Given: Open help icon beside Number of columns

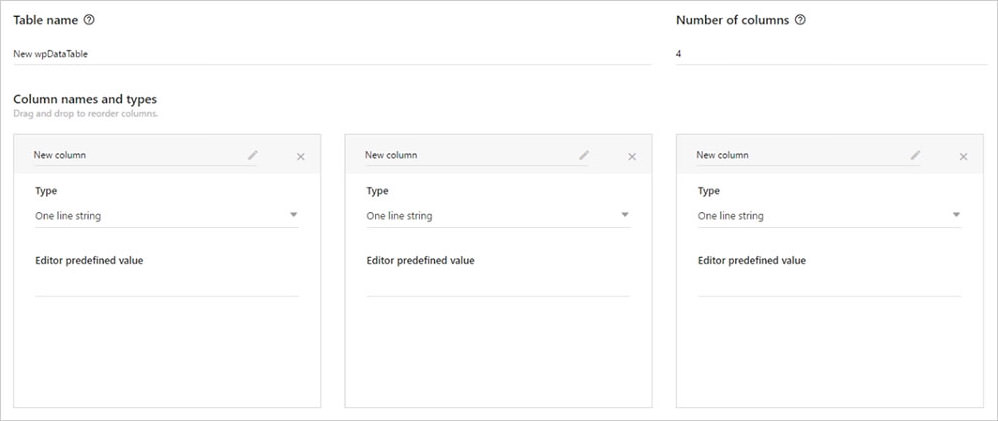Looking at the screenshot, I should point(801,20).
